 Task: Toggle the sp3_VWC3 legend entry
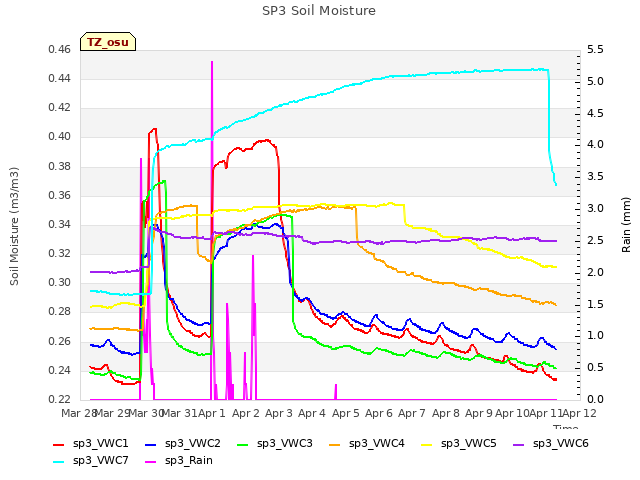(275, 444)
